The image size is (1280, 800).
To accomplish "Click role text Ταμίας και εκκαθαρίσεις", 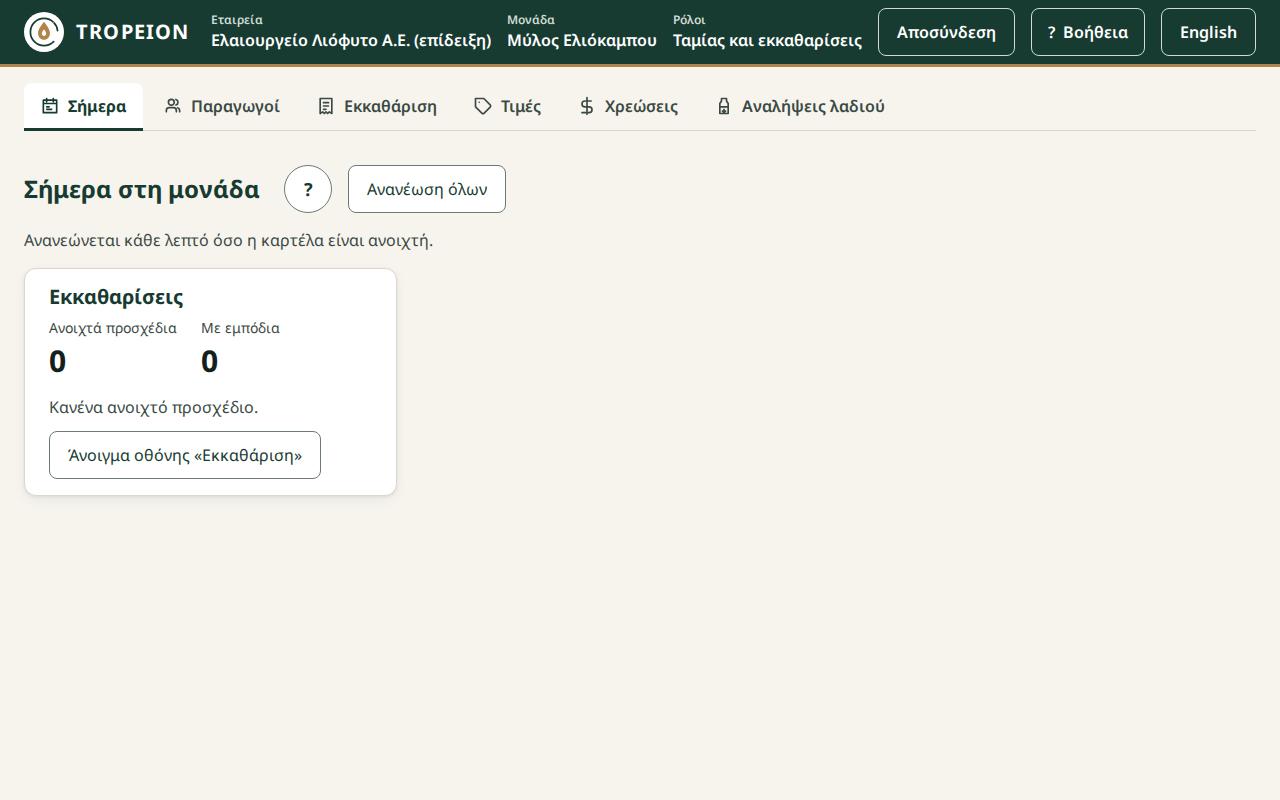I will 767,41.
